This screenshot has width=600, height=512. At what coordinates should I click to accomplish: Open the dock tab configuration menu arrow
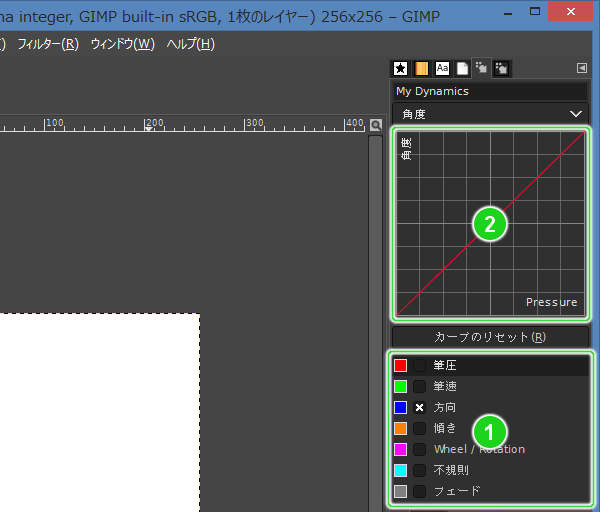(582, 68)
